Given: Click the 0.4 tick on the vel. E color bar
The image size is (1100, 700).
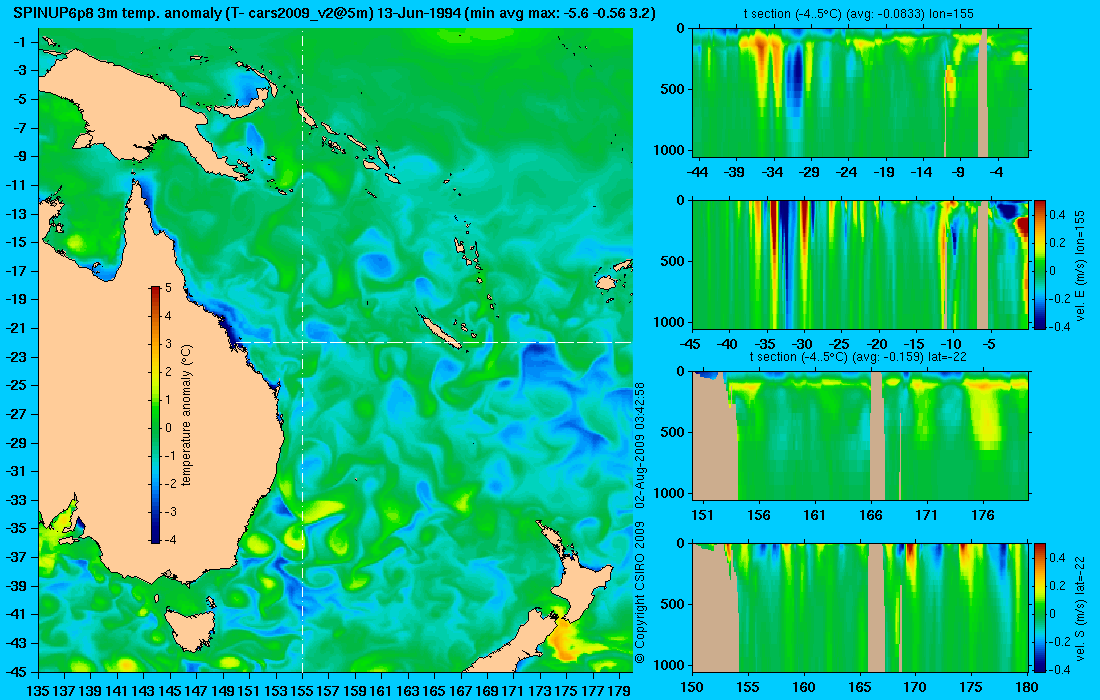Looking at the screenshot, I should coord(1057,214).
